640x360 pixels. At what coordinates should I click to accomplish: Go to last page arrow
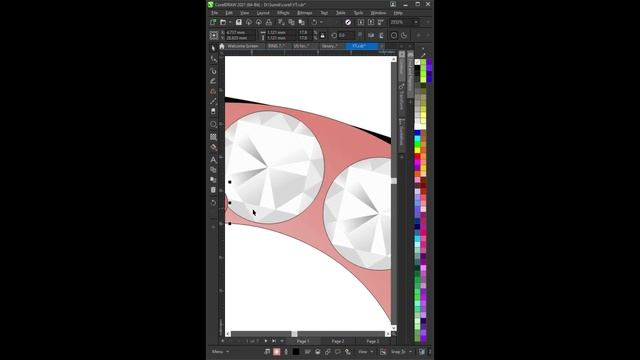click(x=274, y=341)
